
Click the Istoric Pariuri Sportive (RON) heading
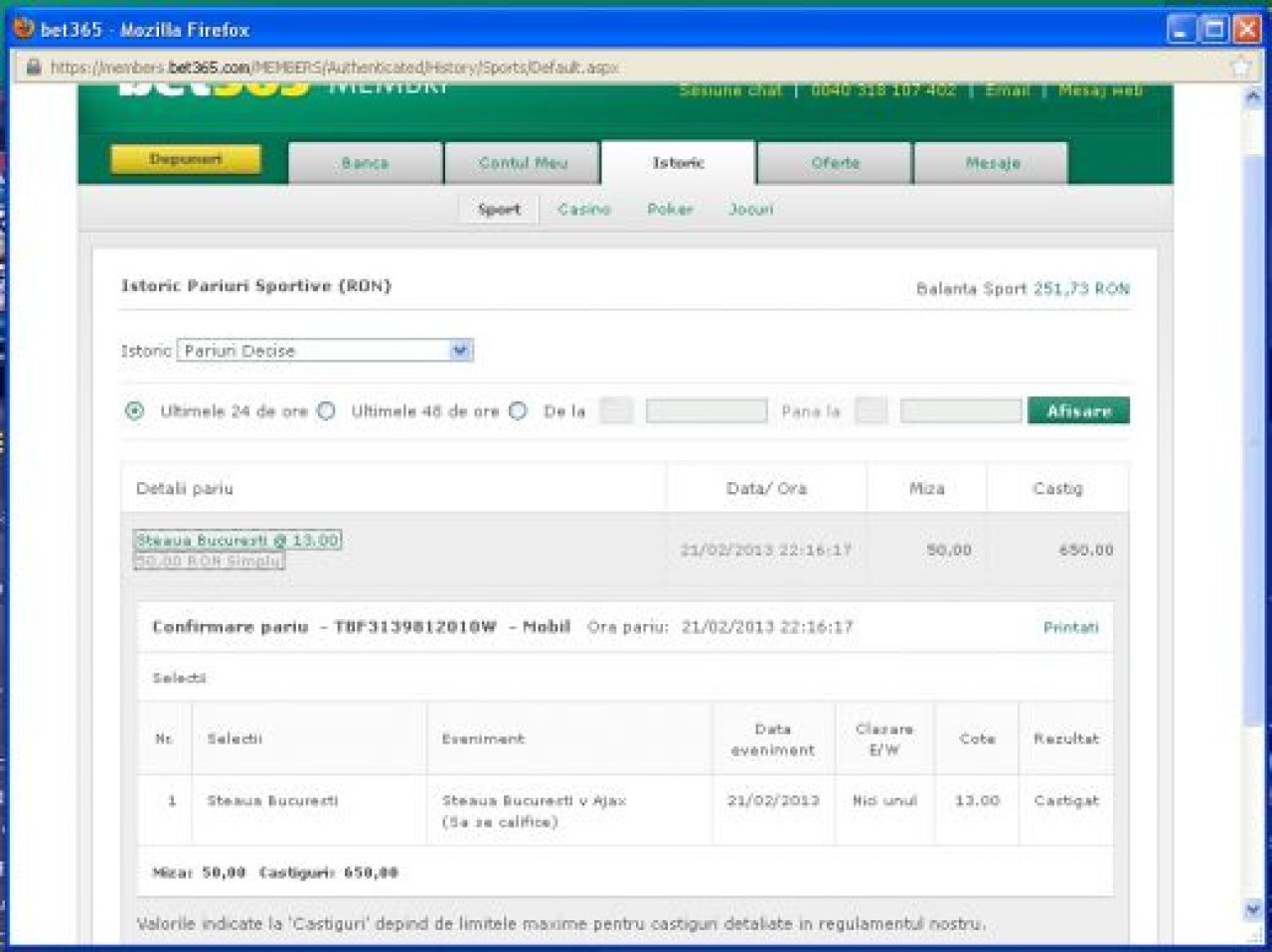click(256, 286)
